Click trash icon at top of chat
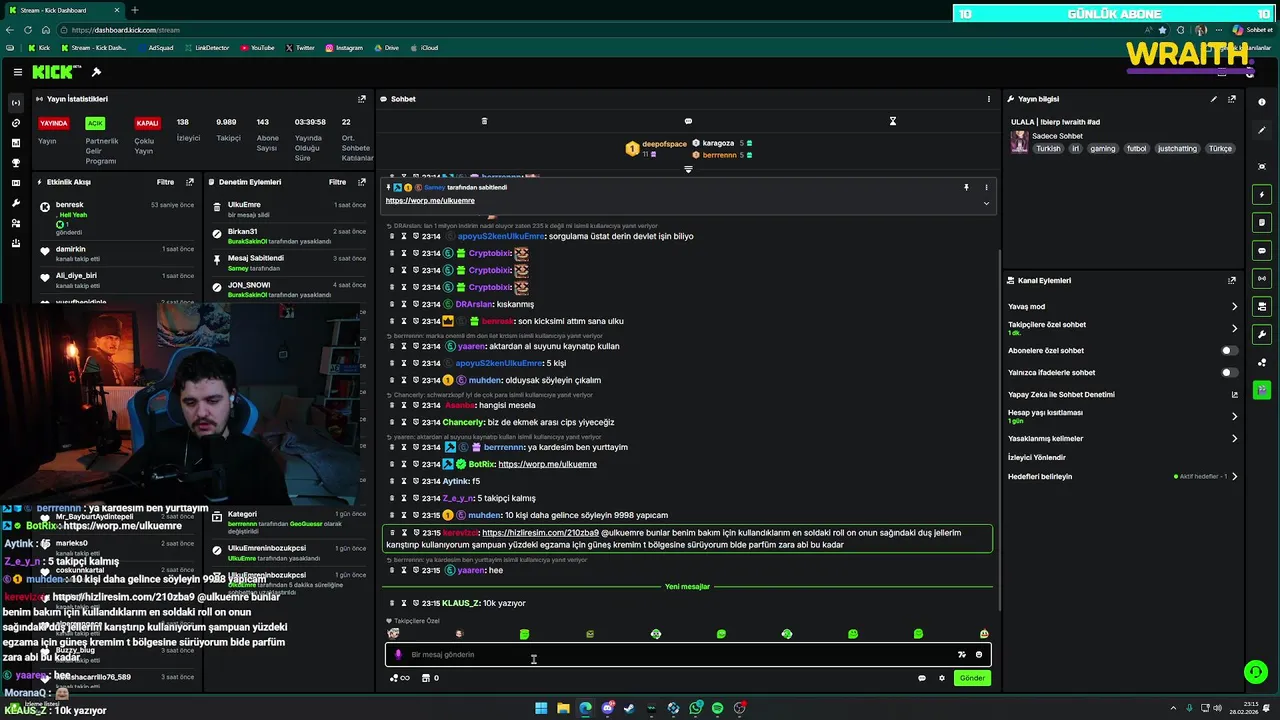This screenshot has width=1280, height=720. tap(484, 121)
